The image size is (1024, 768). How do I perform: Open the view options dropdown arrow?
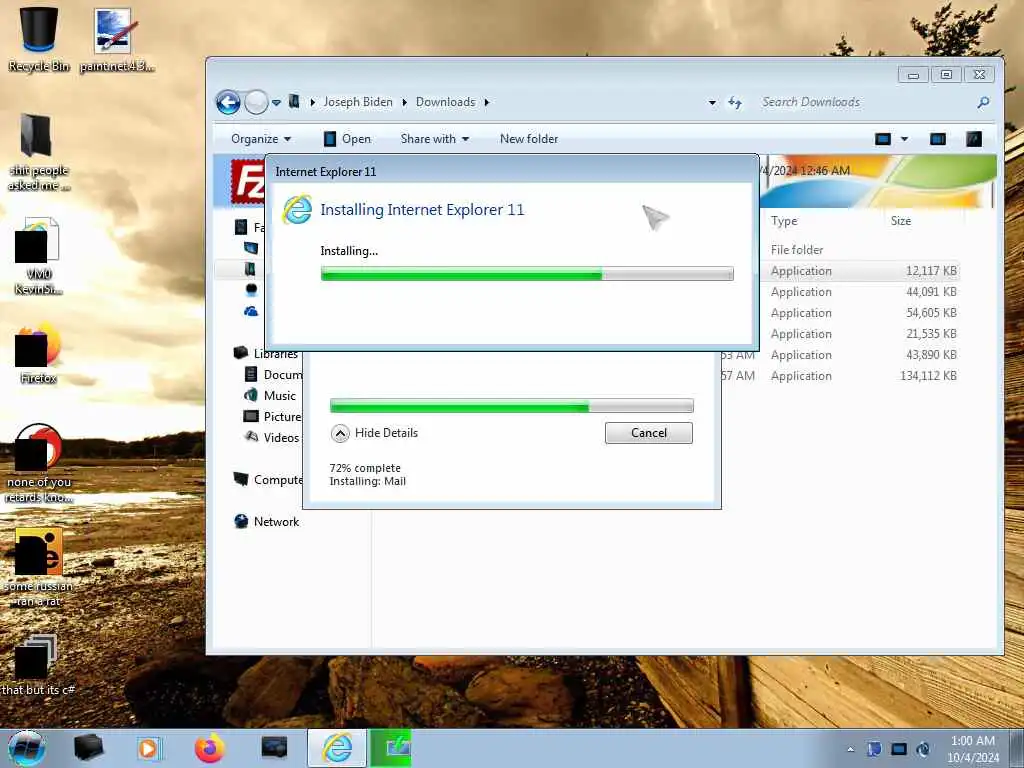pyautogui.click(x=904, y=139)
